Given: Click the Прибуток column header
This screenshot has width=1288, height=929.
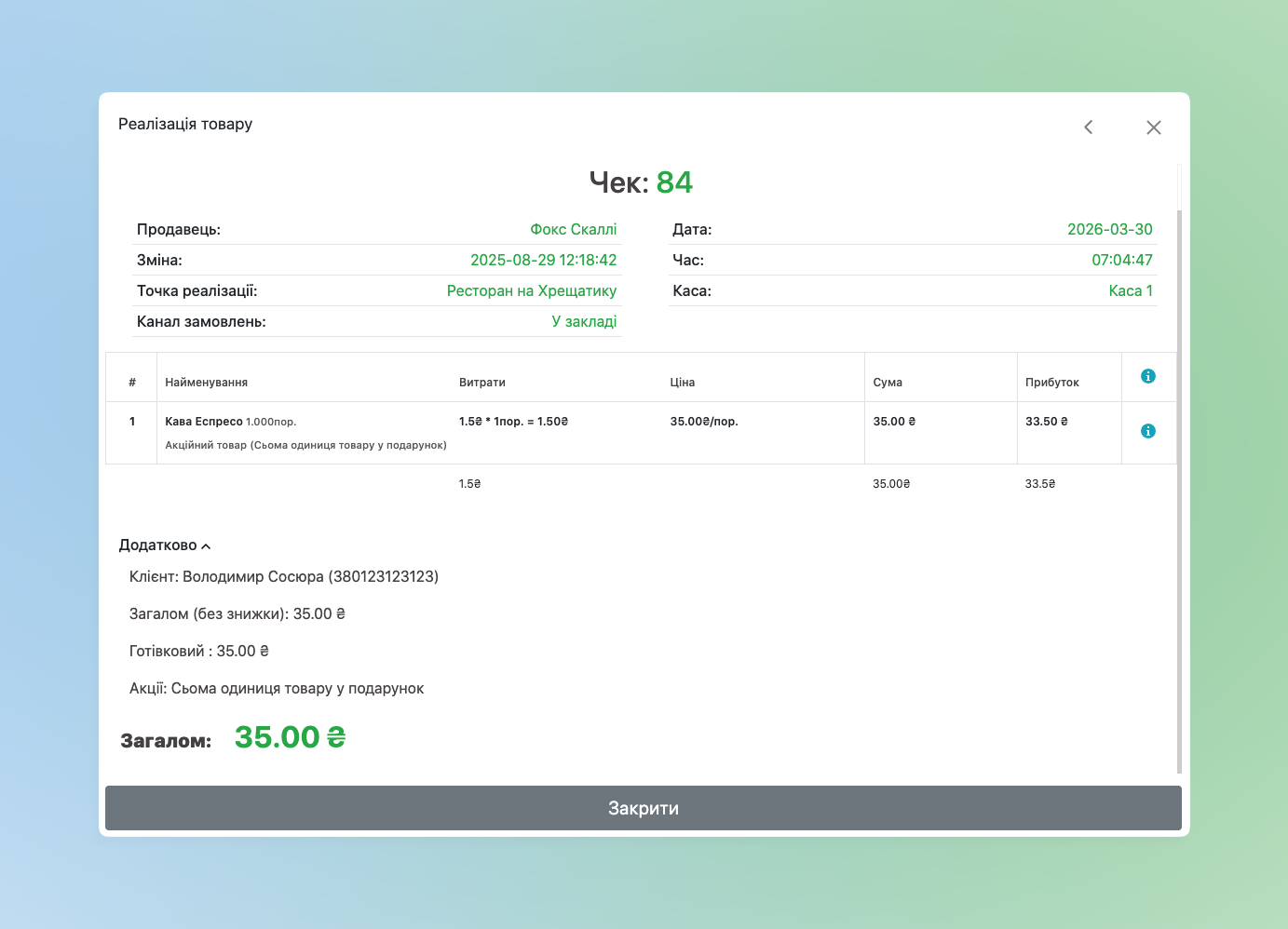Looking at the screenshot, I should click(1051, 383).
